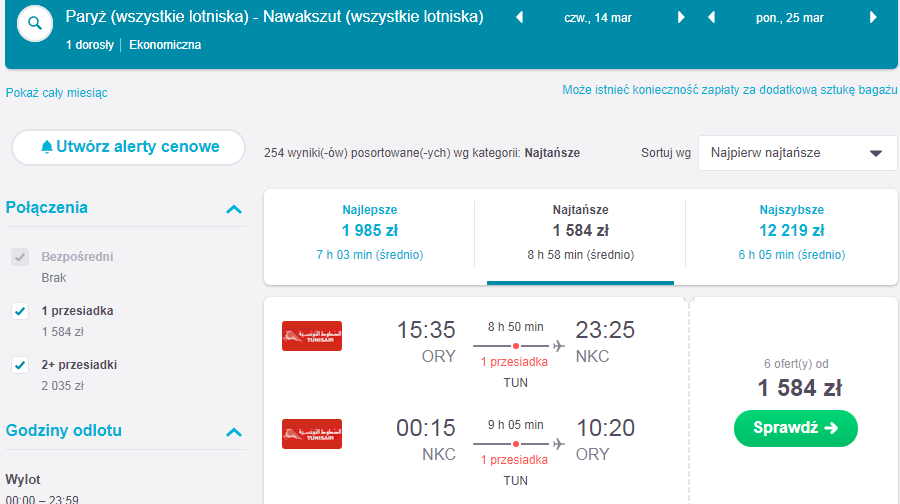
Task: Click the green Sprawdź button
Action: click(796, 428)
